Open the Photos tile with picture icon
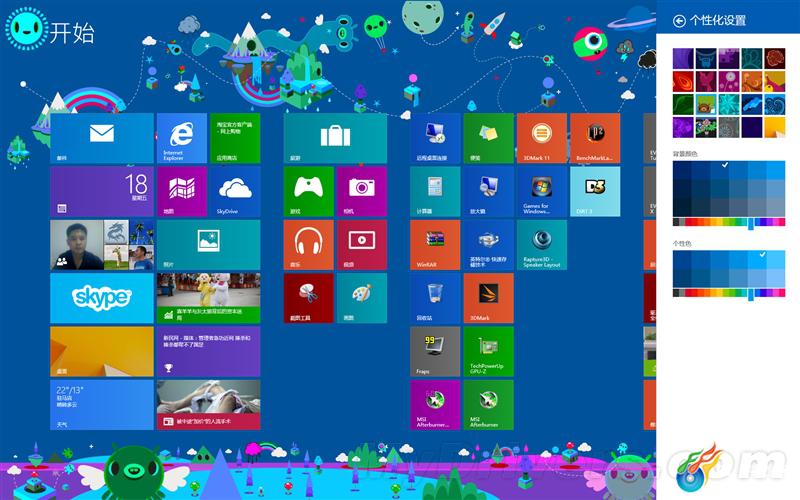The width and height of the screenshot is (800, 500). click(208, 245)
